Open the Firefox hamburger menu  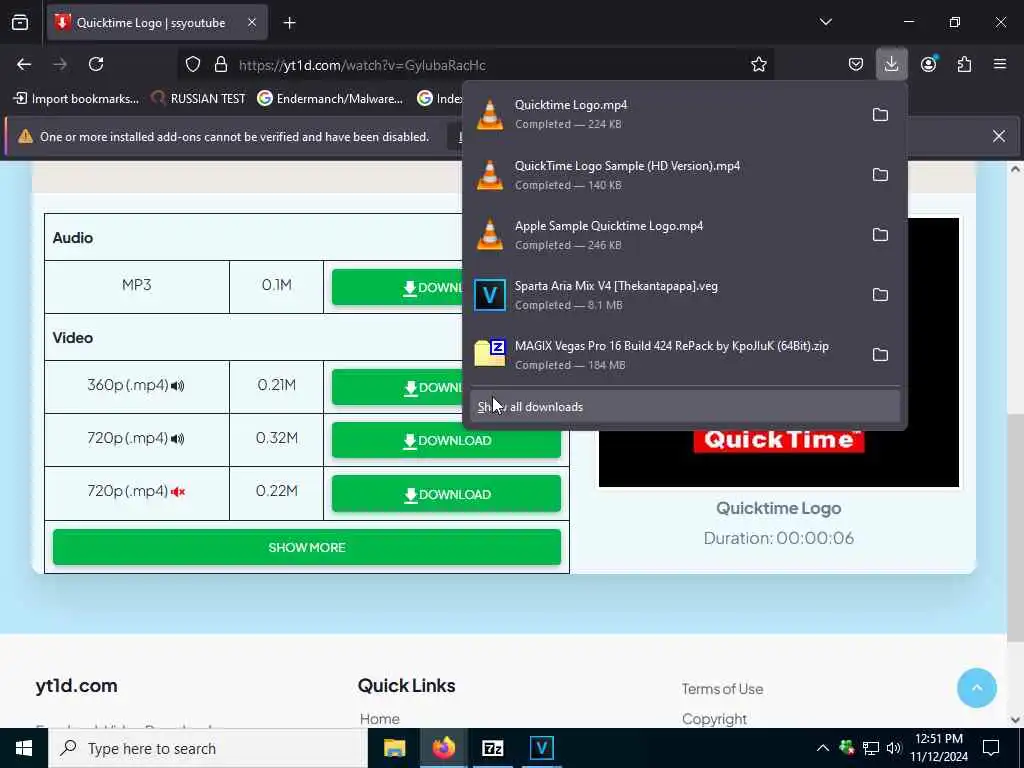(x=1000, y=65)
